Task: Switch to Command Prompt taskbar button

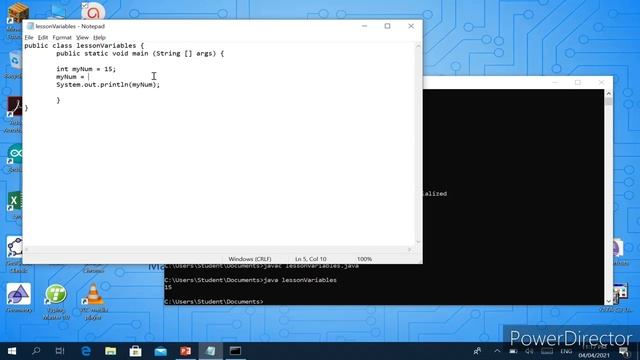Action: coord(235,351)
